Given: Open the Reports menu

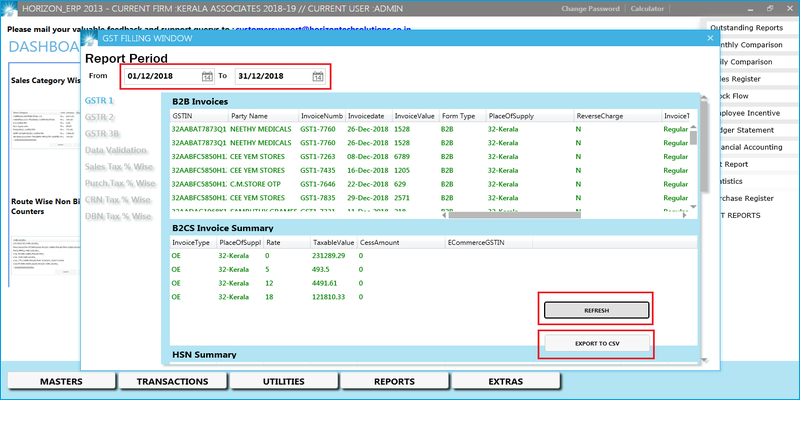Looking at the screenshot, I should (394, 382).
